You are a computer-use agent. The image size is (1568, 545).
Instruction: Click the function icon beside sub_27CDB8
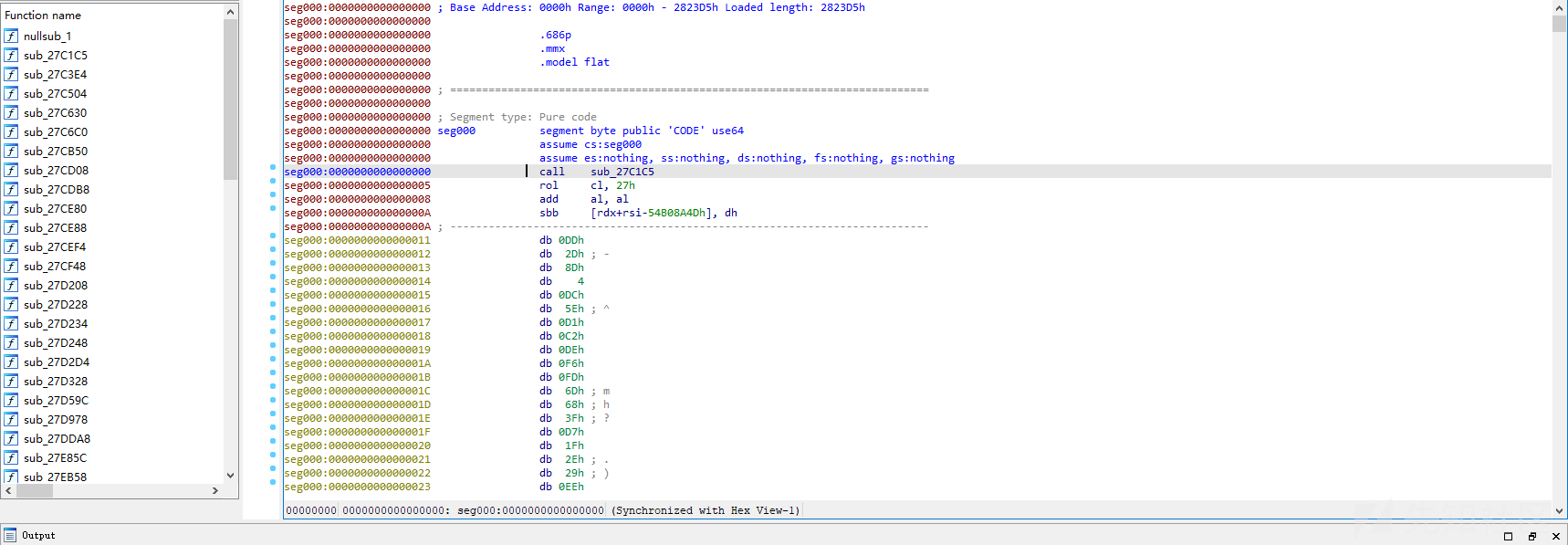11,189
